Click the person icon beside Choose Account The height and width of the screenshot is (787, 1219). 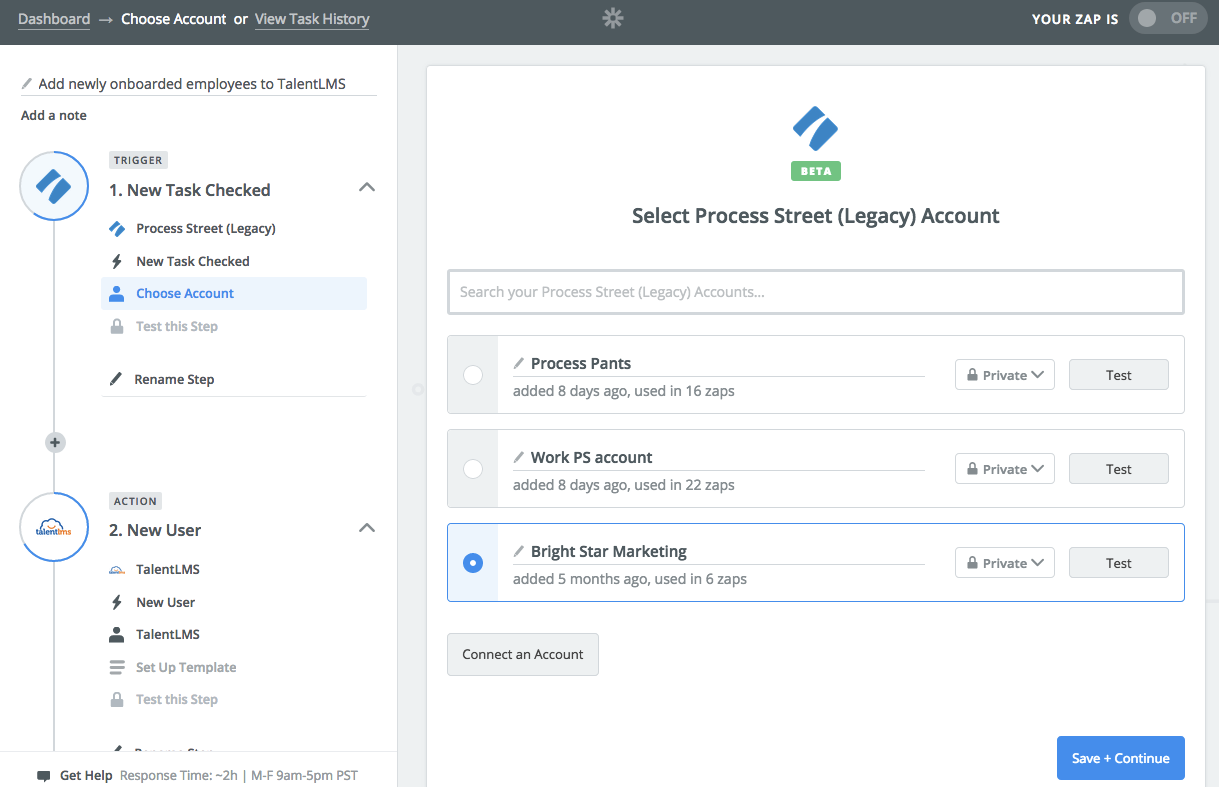coord(117,293)
